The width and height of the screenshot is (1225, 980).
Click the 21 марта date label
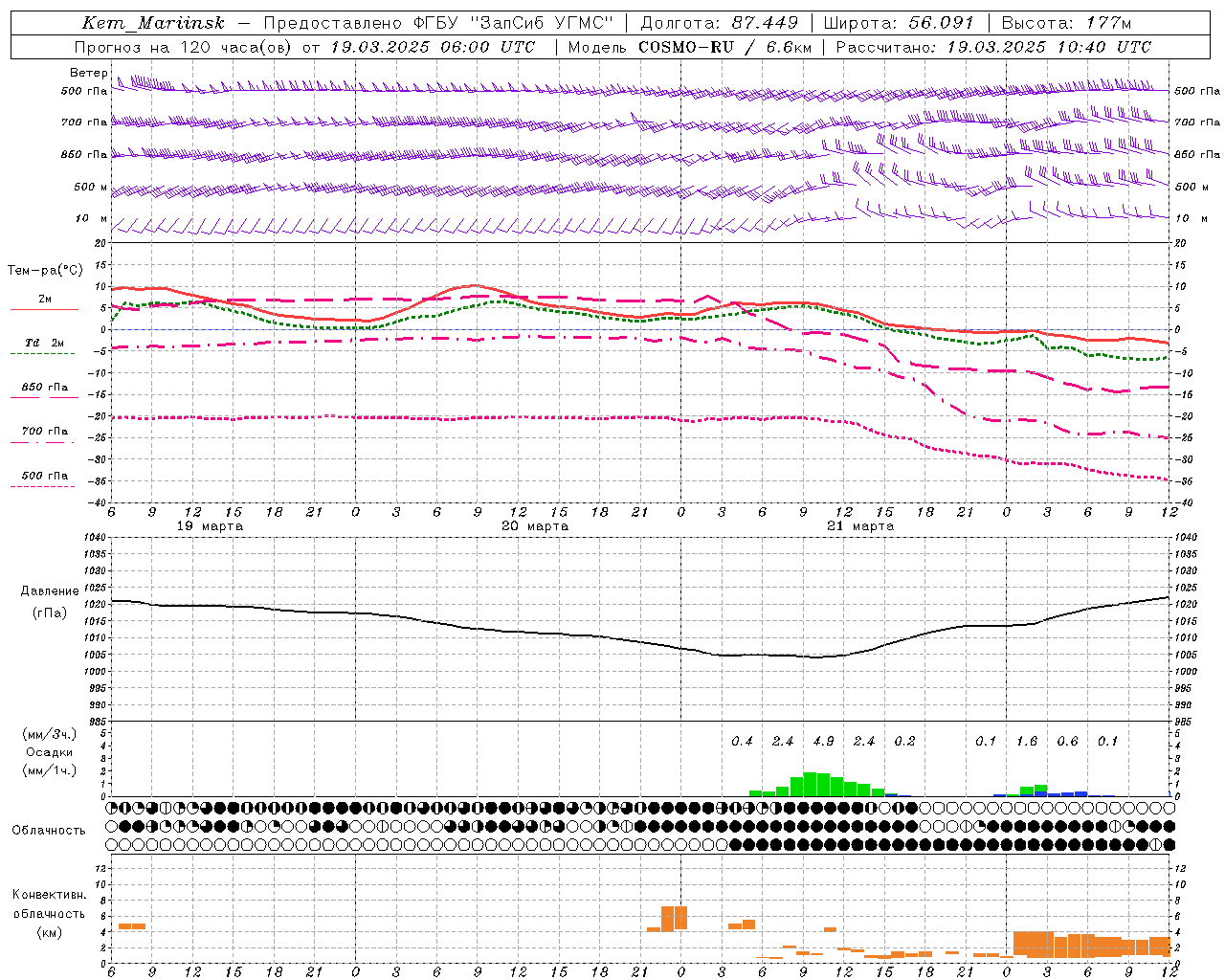click(x=860, y=526)
